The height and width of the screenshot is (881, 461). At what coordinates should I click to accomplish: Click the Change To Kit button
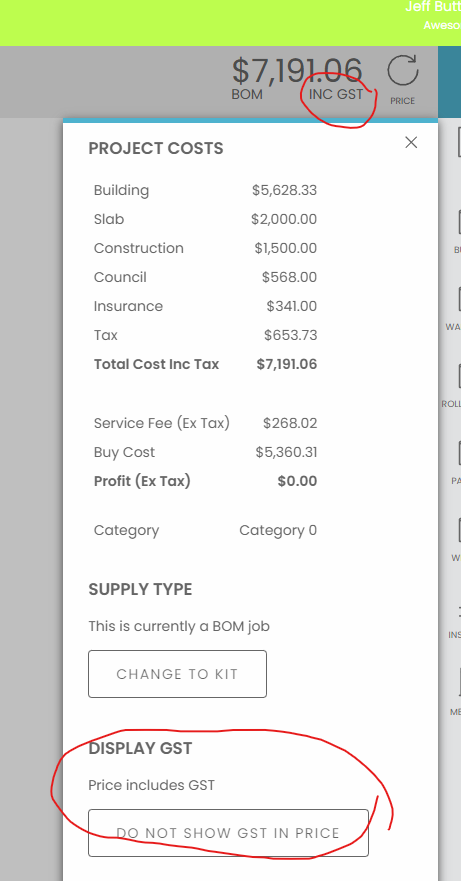177,674
